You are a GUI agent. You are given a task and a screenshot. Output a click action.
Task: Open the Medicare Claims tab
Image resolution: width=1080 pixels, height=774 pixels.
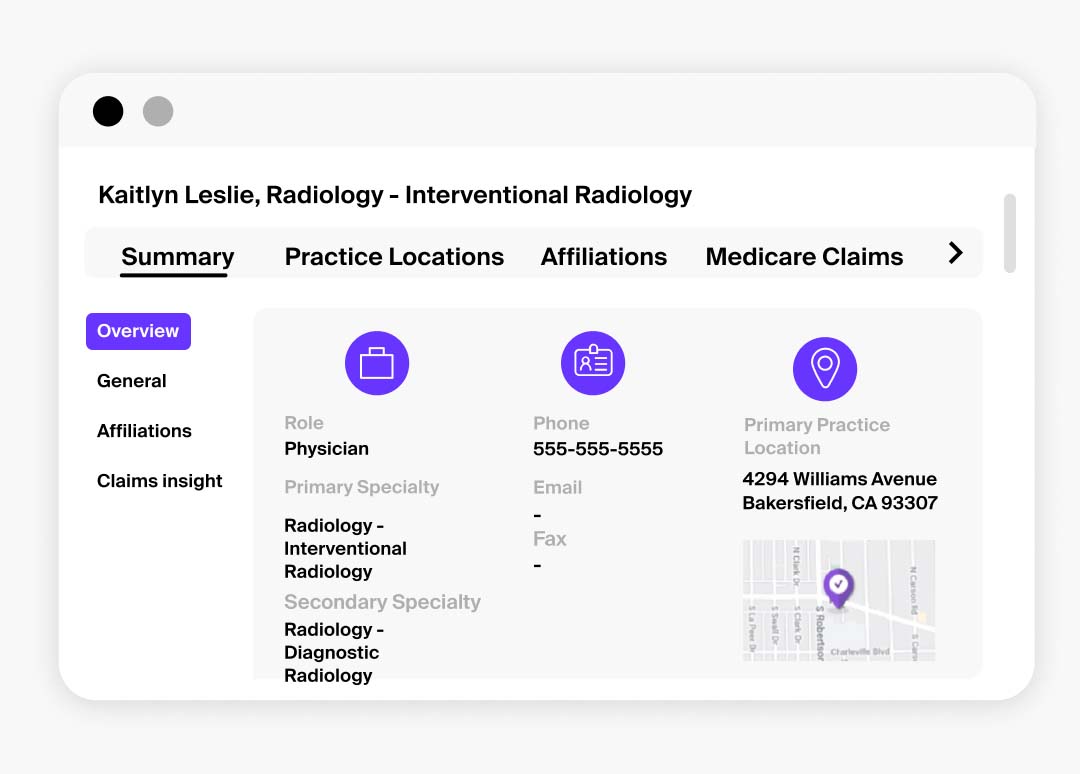[804, 257]
